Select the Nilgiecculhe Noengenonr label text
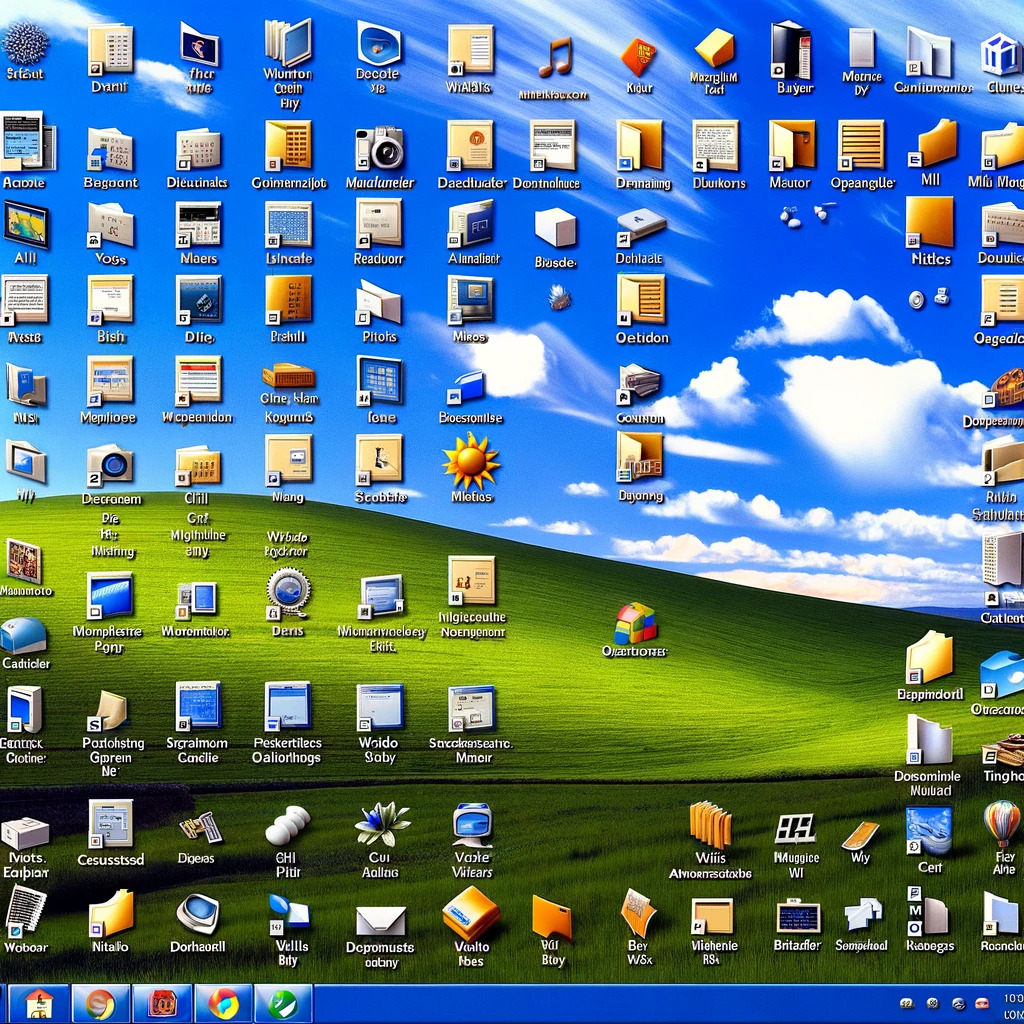Screen dimensions: 1024x1024 click(x=473, y=624)
